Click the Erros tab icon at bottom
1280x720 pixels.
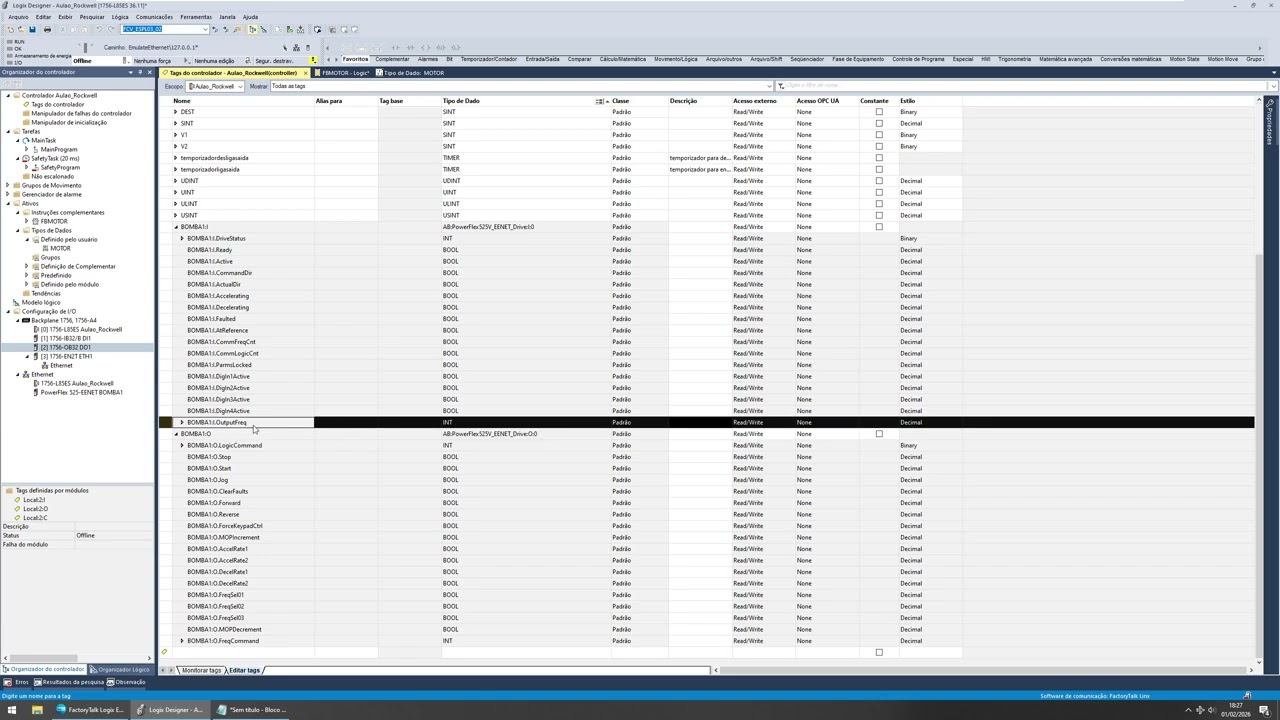tap(8, 682)
